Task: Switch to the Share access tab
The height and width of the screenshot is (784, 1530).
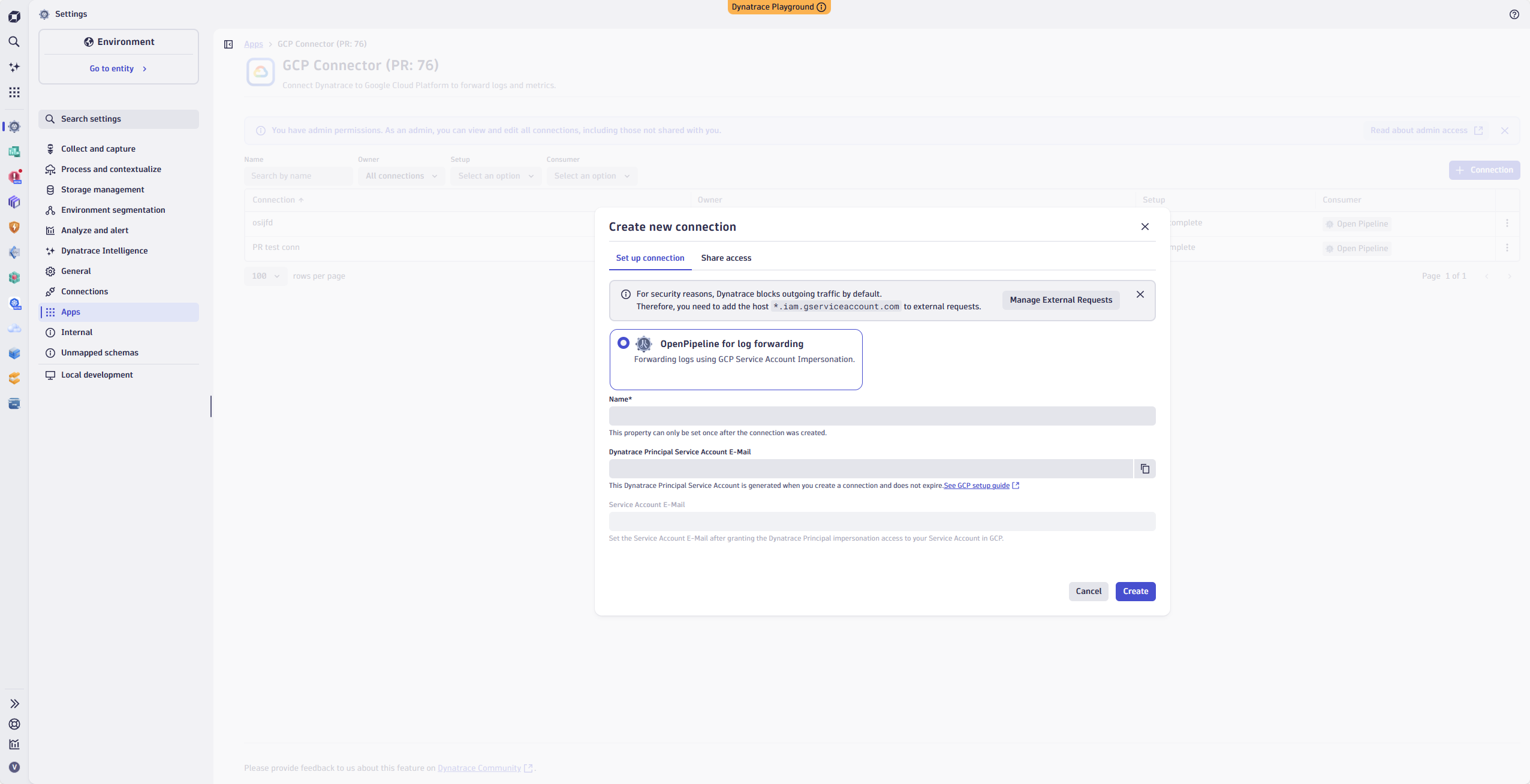Action: [x=726, y=258]
